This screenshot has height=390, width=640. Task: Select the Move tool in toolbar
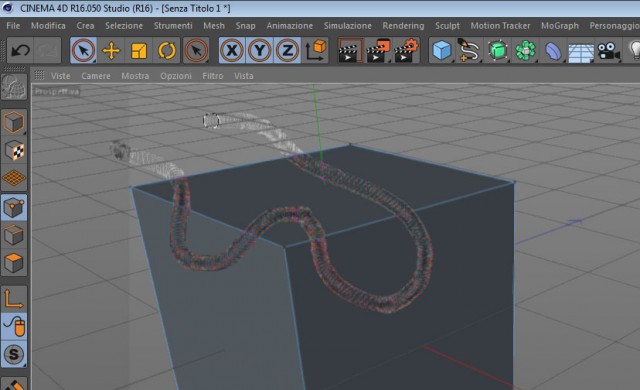pos(111,51)
